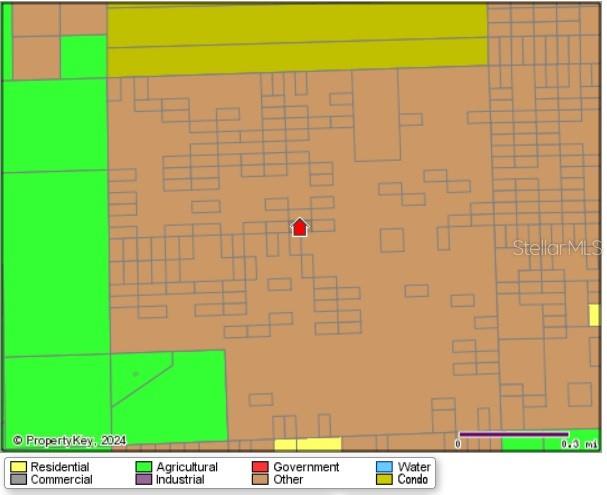Click the "Residential" legend label
The image size is (607, 495).
(60, 467)
